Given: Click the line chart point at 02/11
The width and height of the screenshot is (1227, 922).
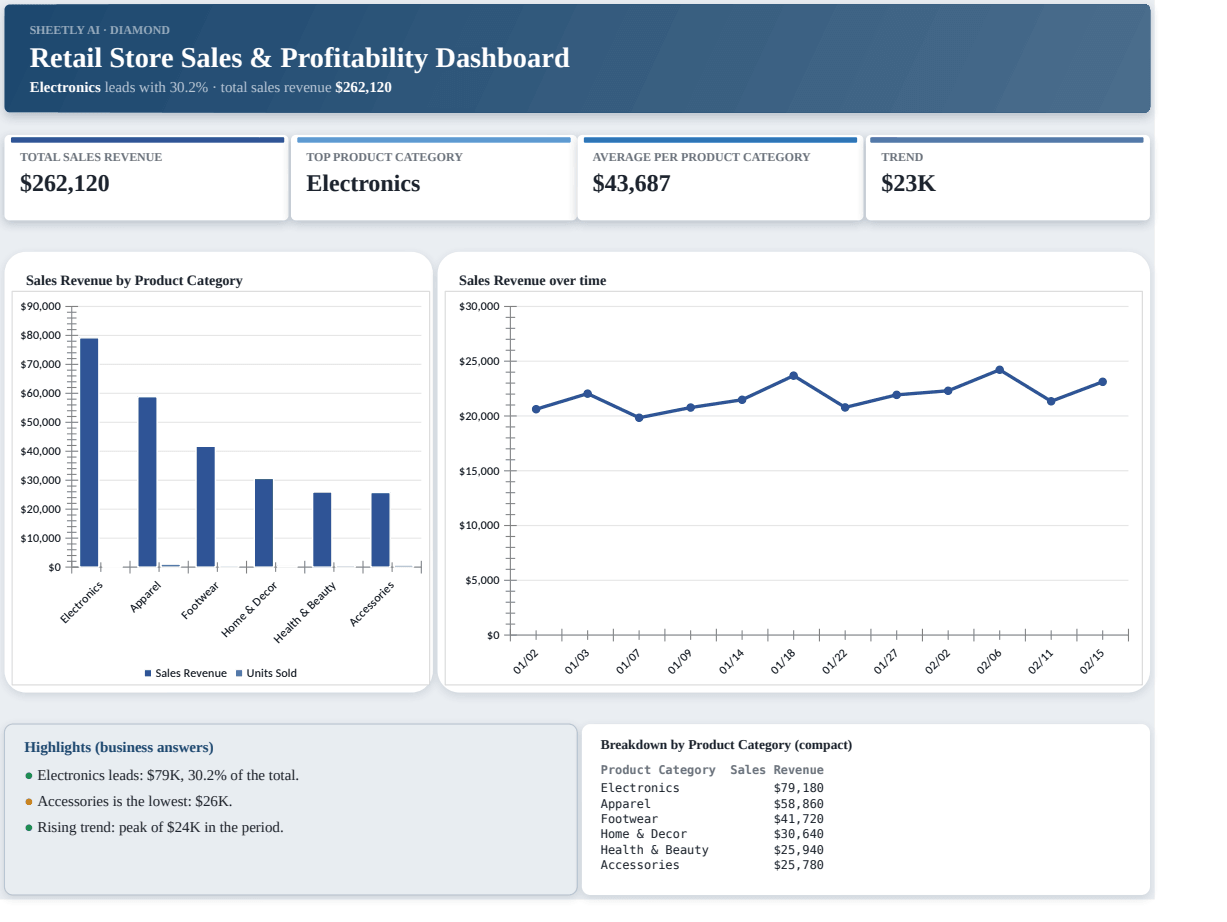Looking at the screenshot, I should (1051, 401).
